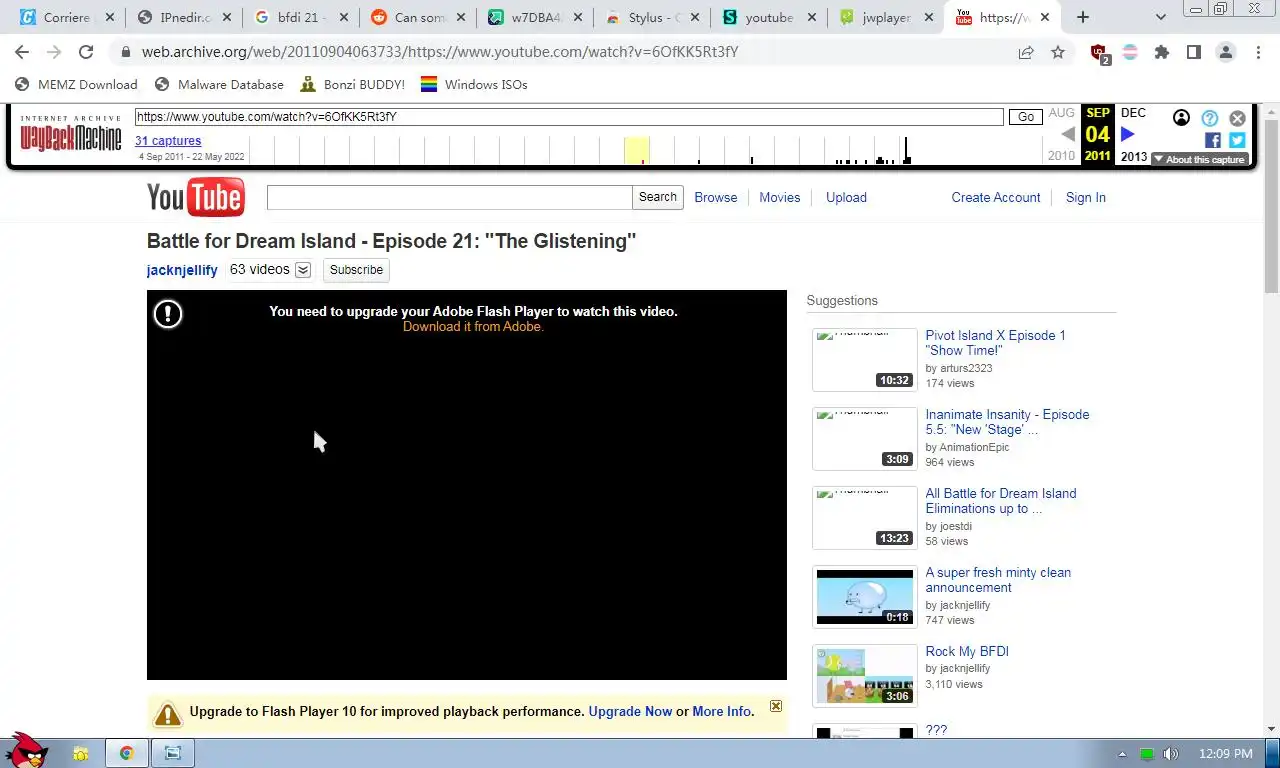Switch to the jwplayer tab
The width and height of the screenshot is (1280, 768).
pos(886,17)
